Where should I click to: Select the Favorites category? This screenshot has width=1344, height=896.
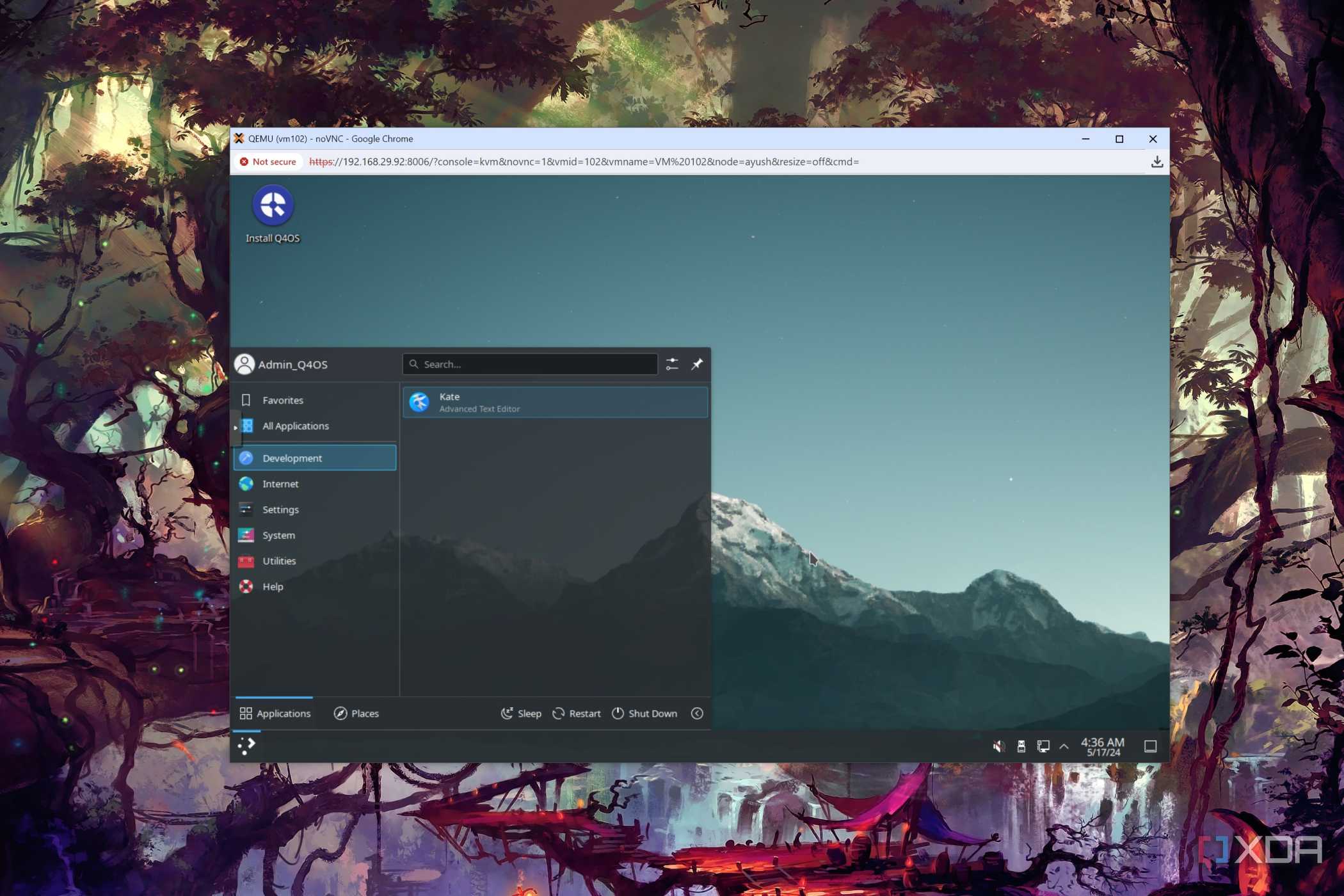(x=315, y=400)
